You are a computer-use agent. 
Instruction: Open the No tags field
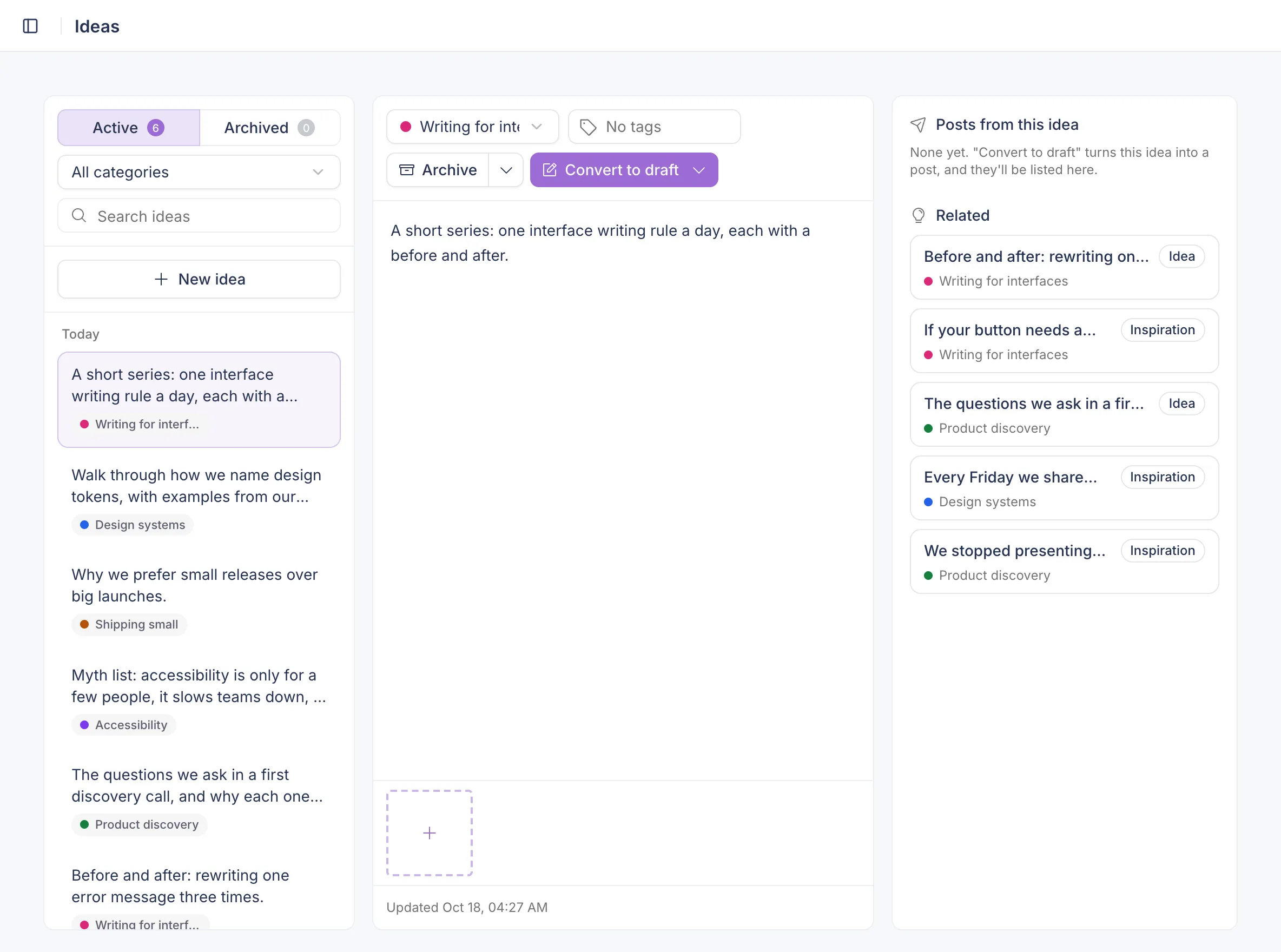pyautogui.click(x=654, y=127)
